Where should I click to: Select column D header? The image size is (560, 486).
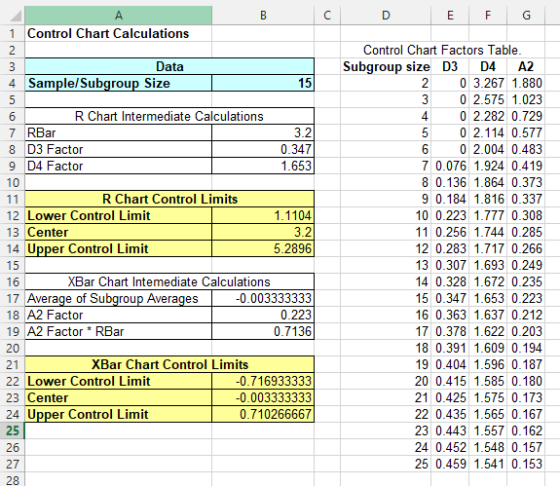coord(386,15)
